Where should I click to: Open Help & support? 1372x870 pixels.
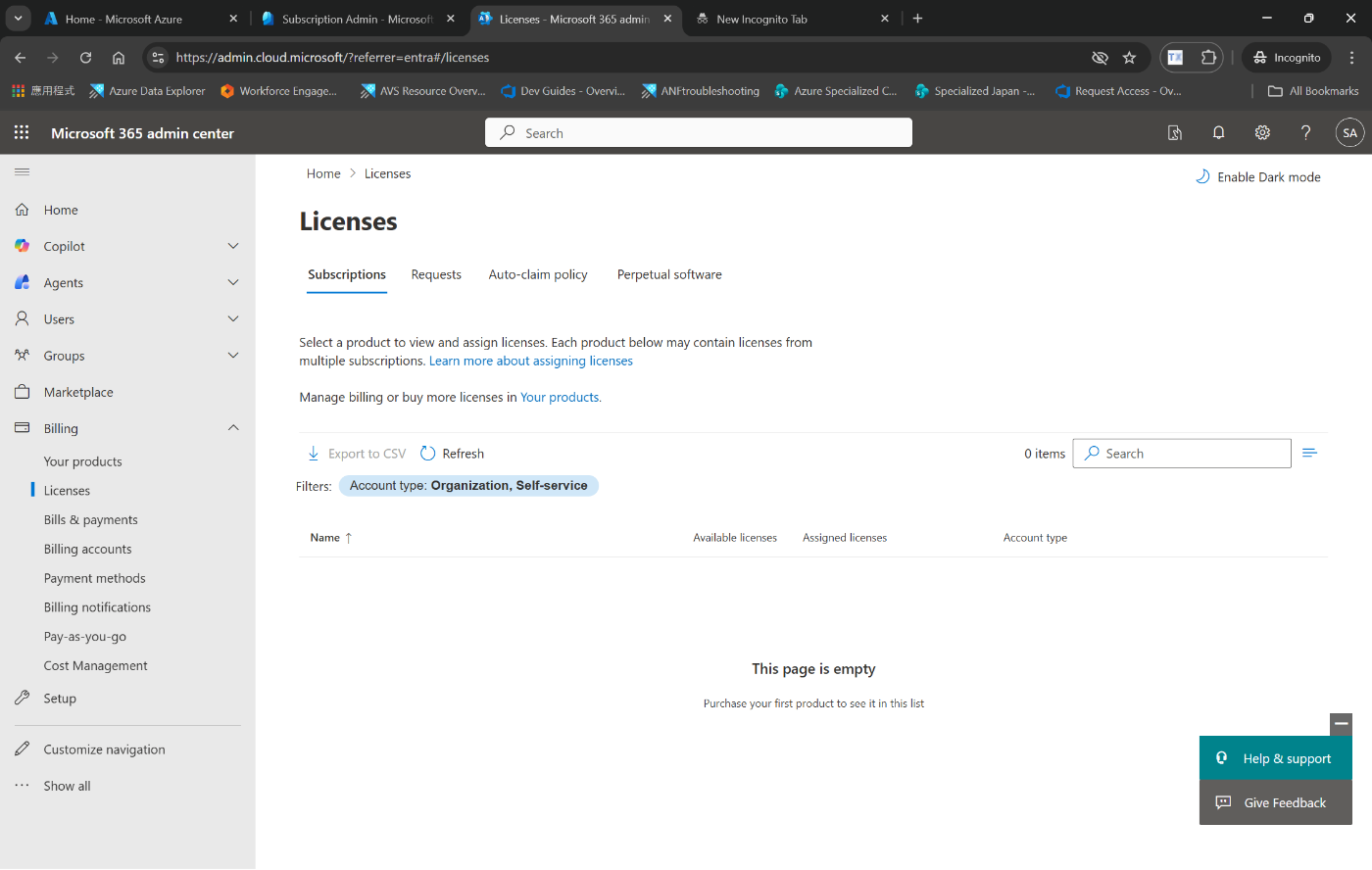[x=1276, y=758]
